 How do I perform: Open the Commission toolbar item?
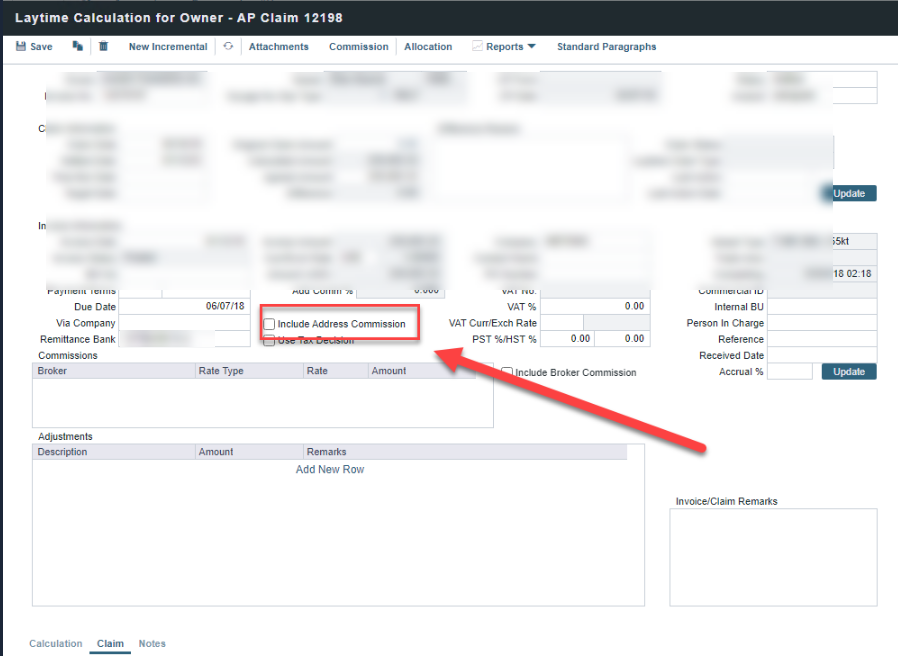358,47
